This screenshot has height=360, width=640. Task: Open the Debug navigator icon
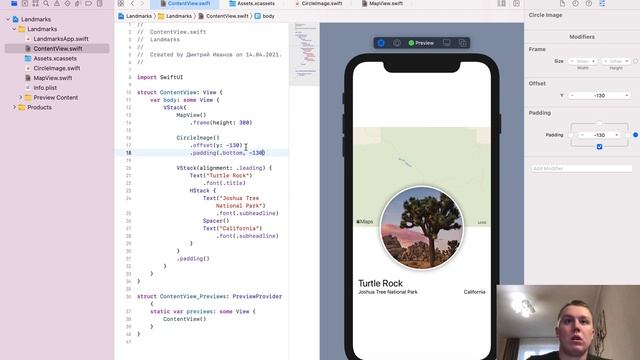pyautogui.click(x=78, y=3)
